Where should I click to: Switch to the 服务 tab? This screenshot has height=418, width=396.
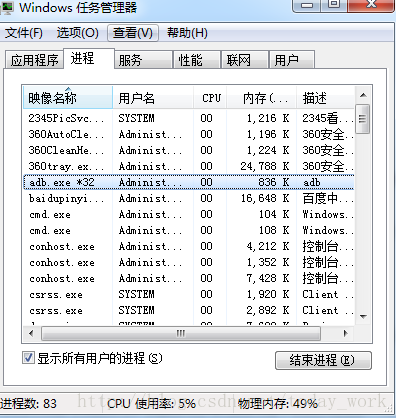pos(143,60)
